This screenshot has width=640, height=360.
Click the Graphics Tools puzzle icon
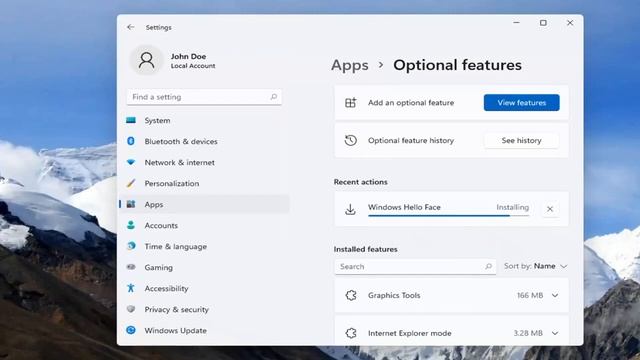point(351,296)
